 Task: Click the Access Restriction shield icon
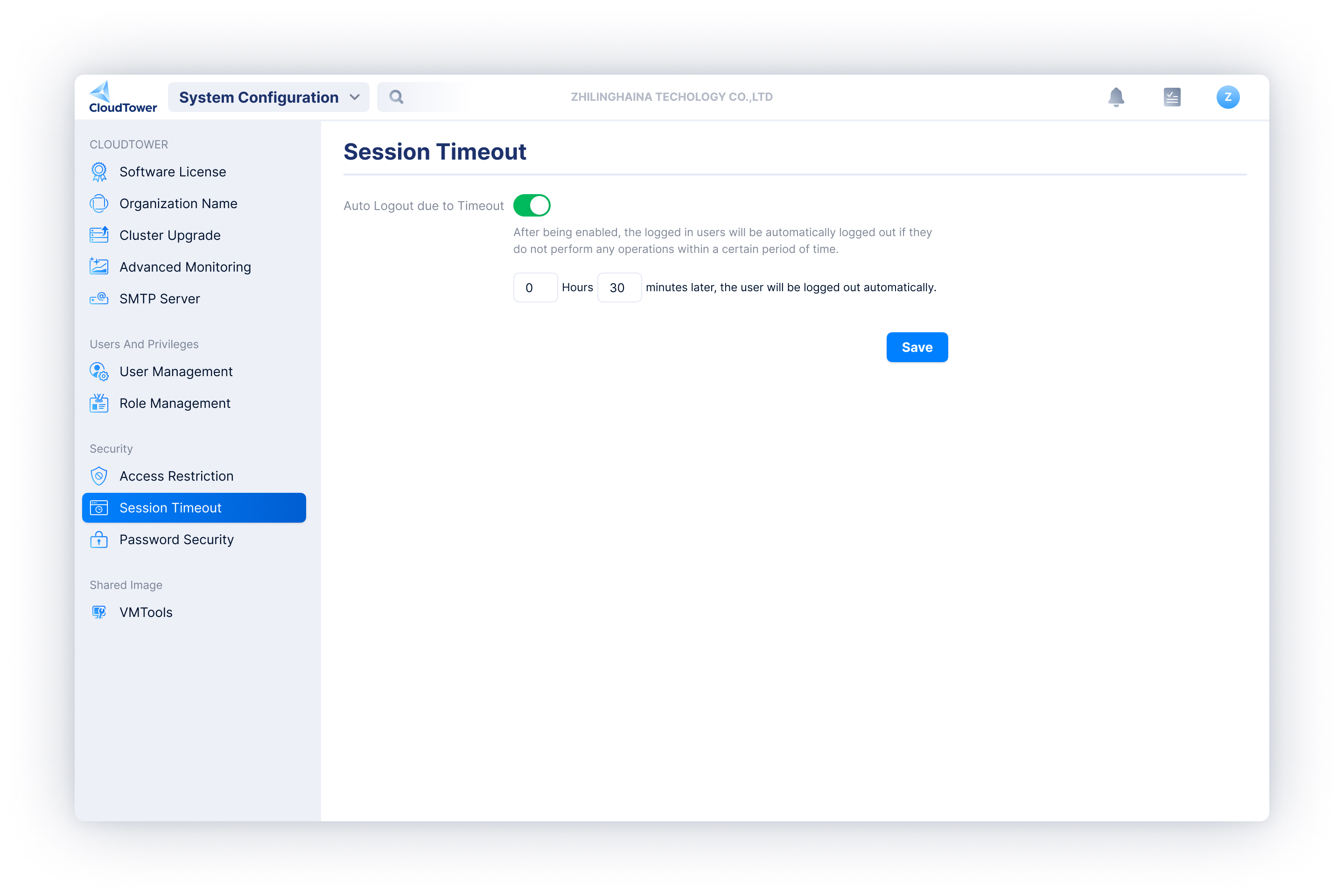click(x=99, y=476)
